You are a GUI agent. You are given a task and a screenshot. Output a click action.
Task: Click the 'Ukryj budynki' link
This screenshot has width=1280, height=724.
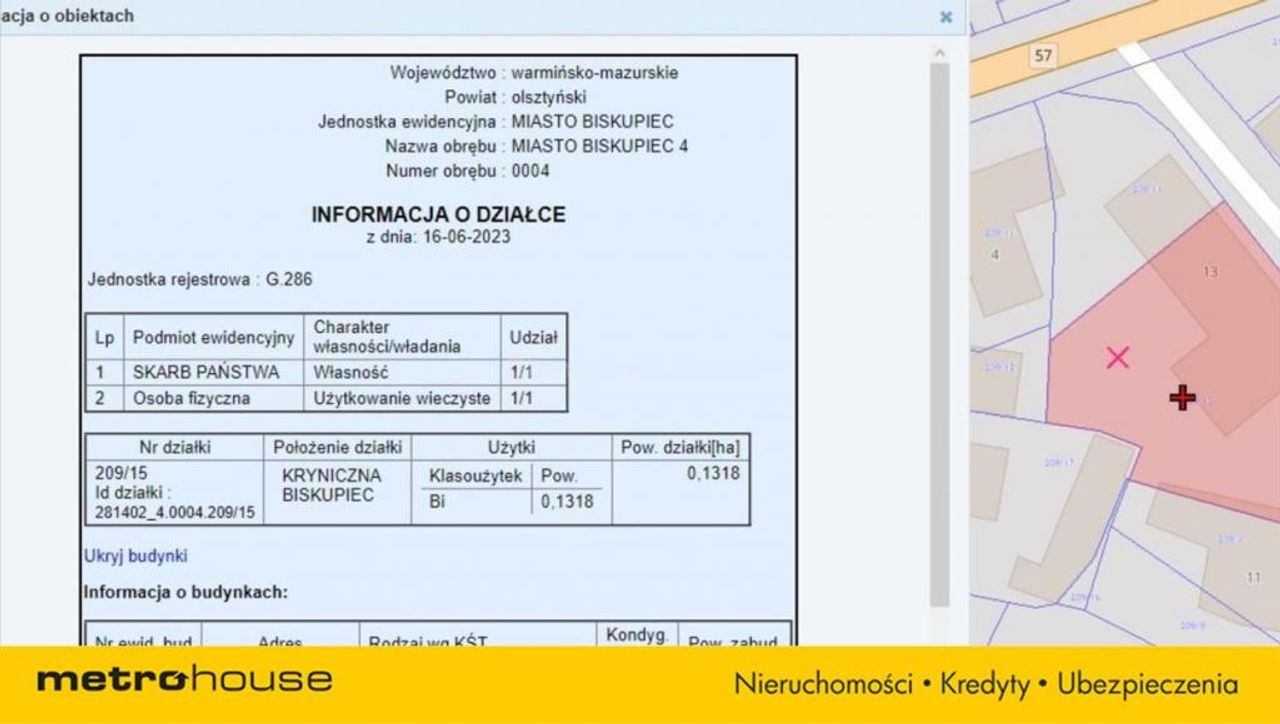pos(135,556)
